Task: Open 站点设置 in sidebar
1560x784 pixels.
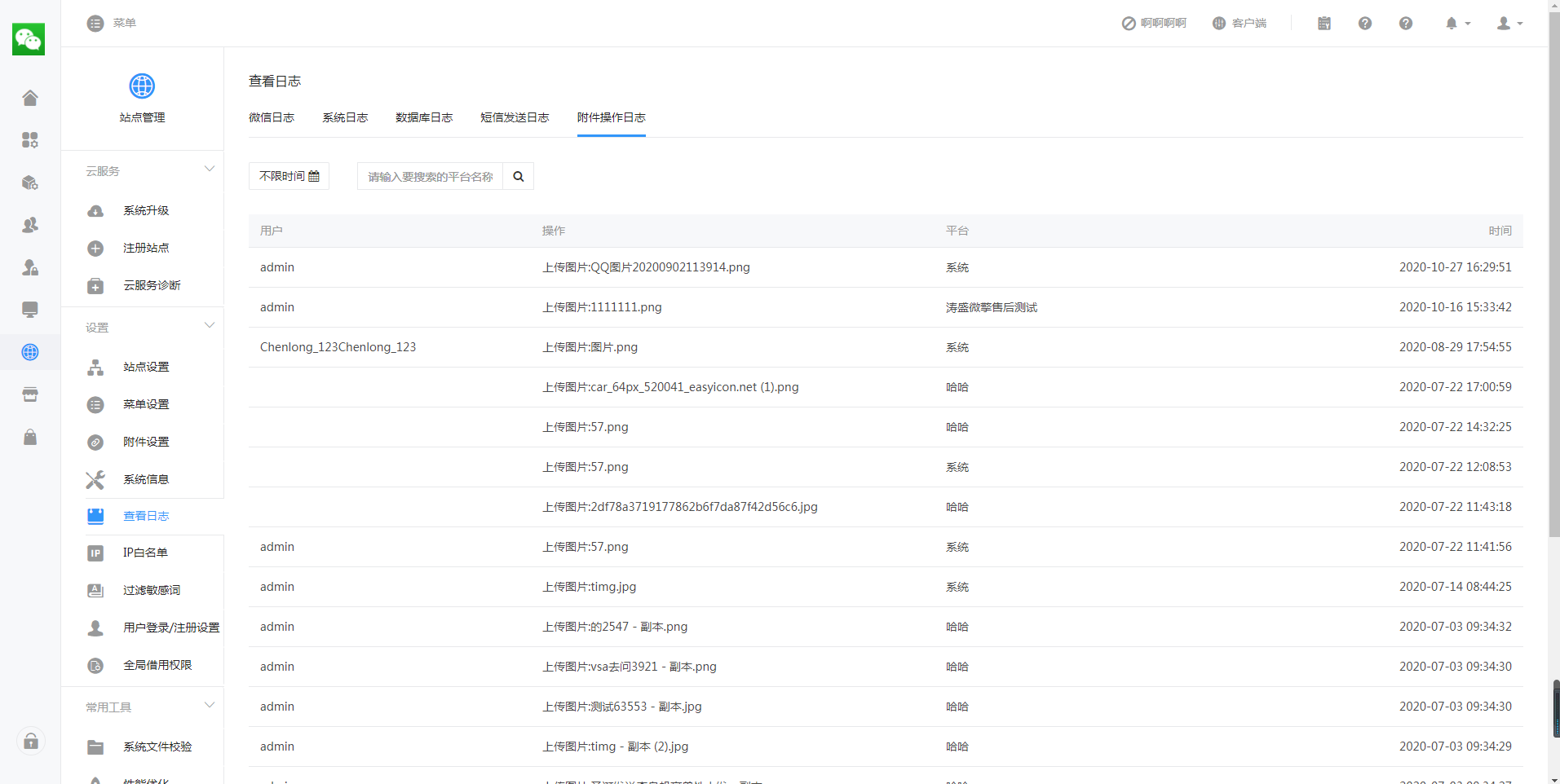Action: coord(146,367)
